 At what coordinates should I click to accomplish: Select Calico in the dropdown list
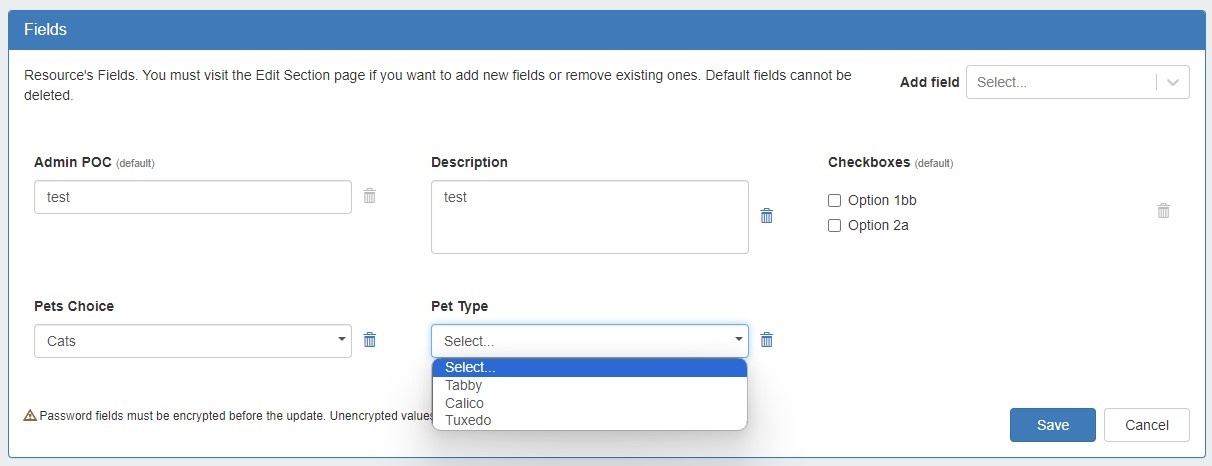465,403
